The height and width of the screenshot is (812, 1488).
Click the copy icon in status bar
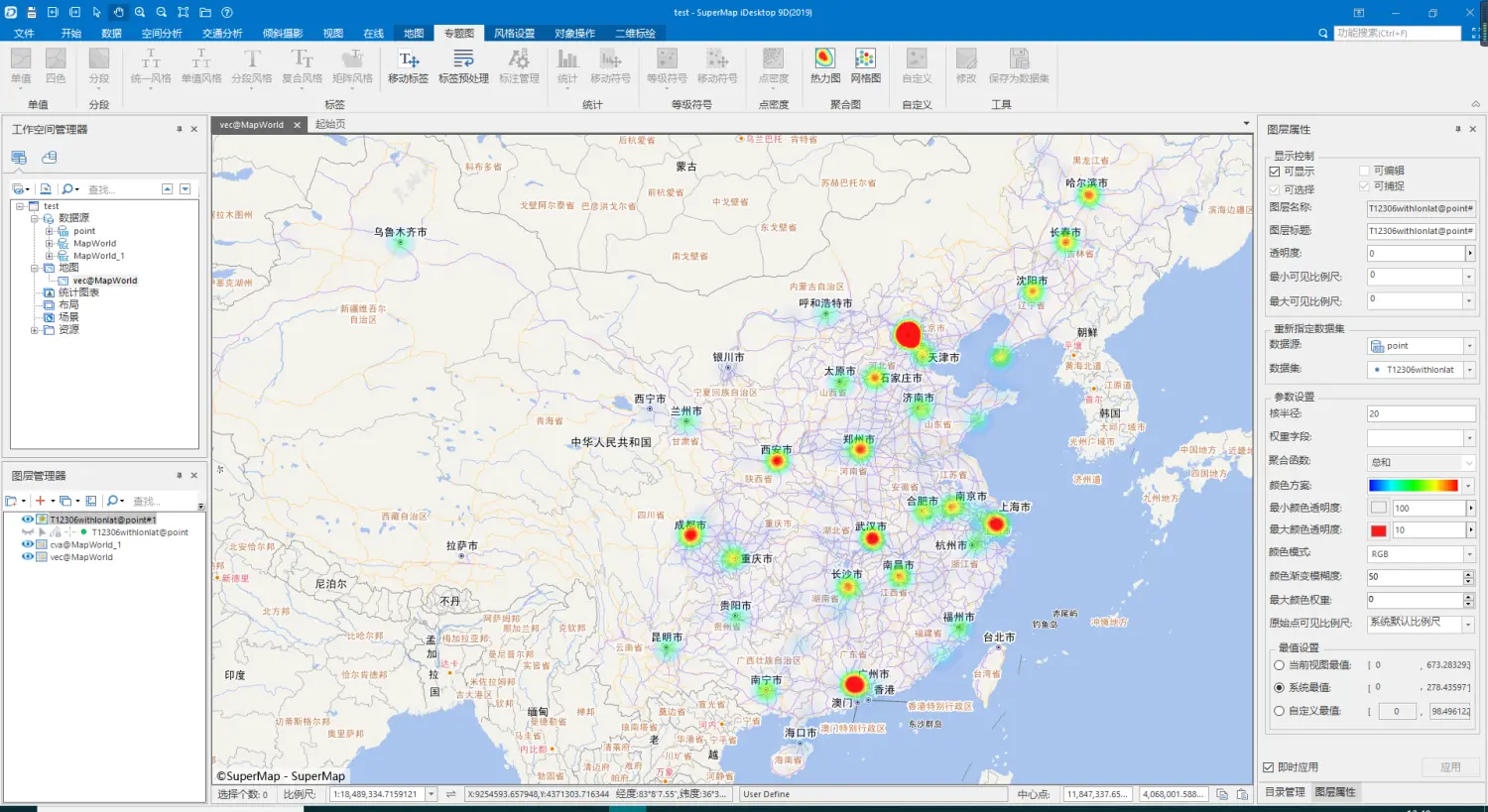[1222, 794]
